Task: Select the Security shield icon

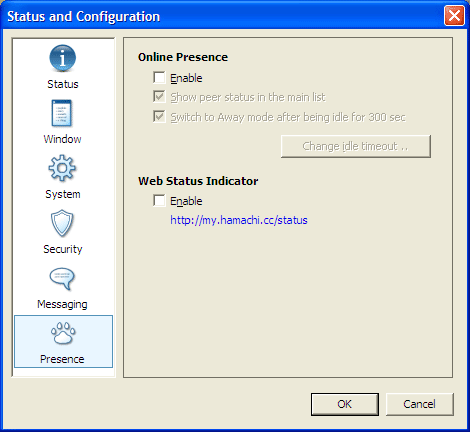Action: tap(62, 223)
